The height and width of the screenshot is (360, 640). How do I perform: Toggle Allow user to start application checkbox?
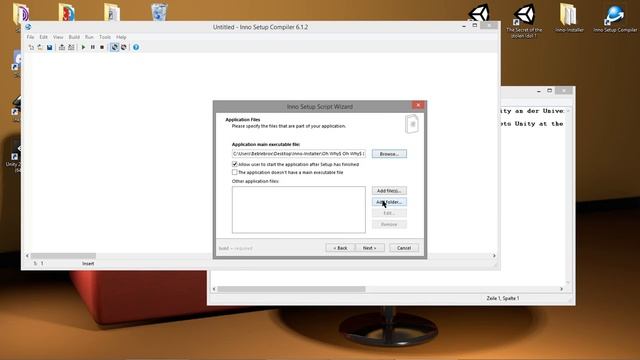tap(235, 164)
